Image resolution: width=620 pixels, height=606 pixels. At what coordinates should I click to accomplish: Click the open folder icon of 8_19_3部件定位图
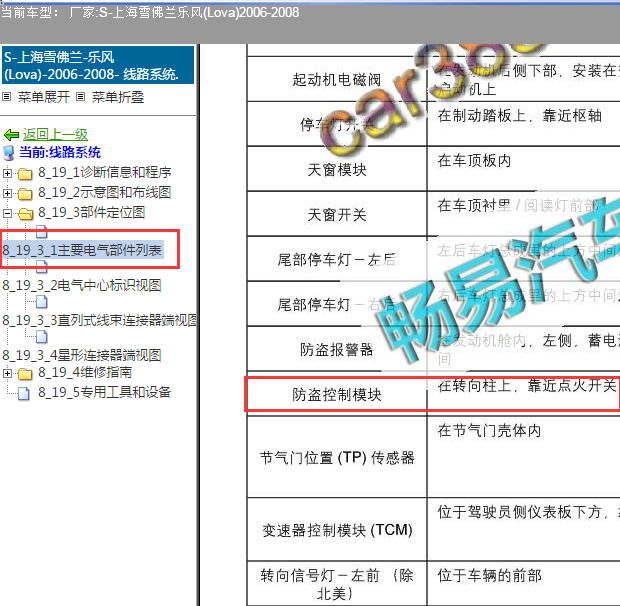pos(25,214)
